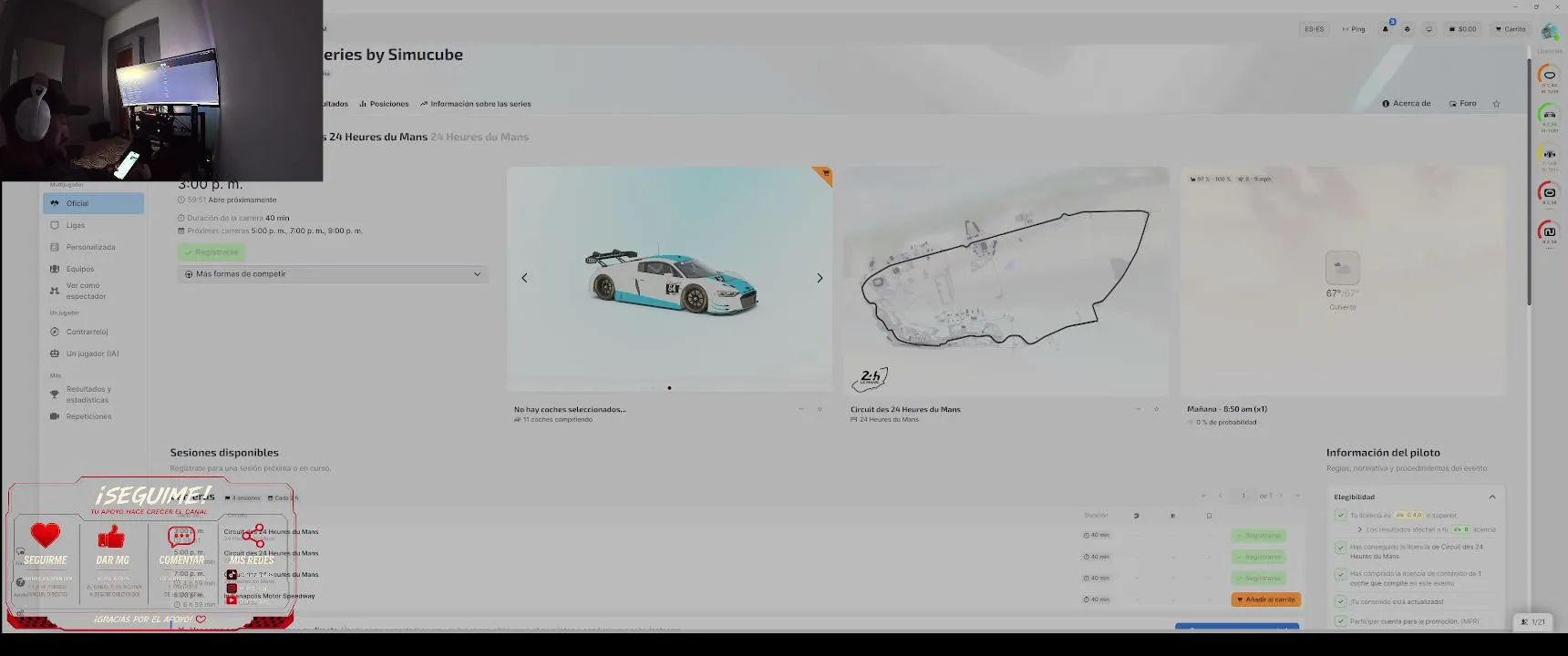The height and width of the screenshot is (656, 1568).
Task: Click the helmet icon beside the bell
Action: coord(1408,29)
